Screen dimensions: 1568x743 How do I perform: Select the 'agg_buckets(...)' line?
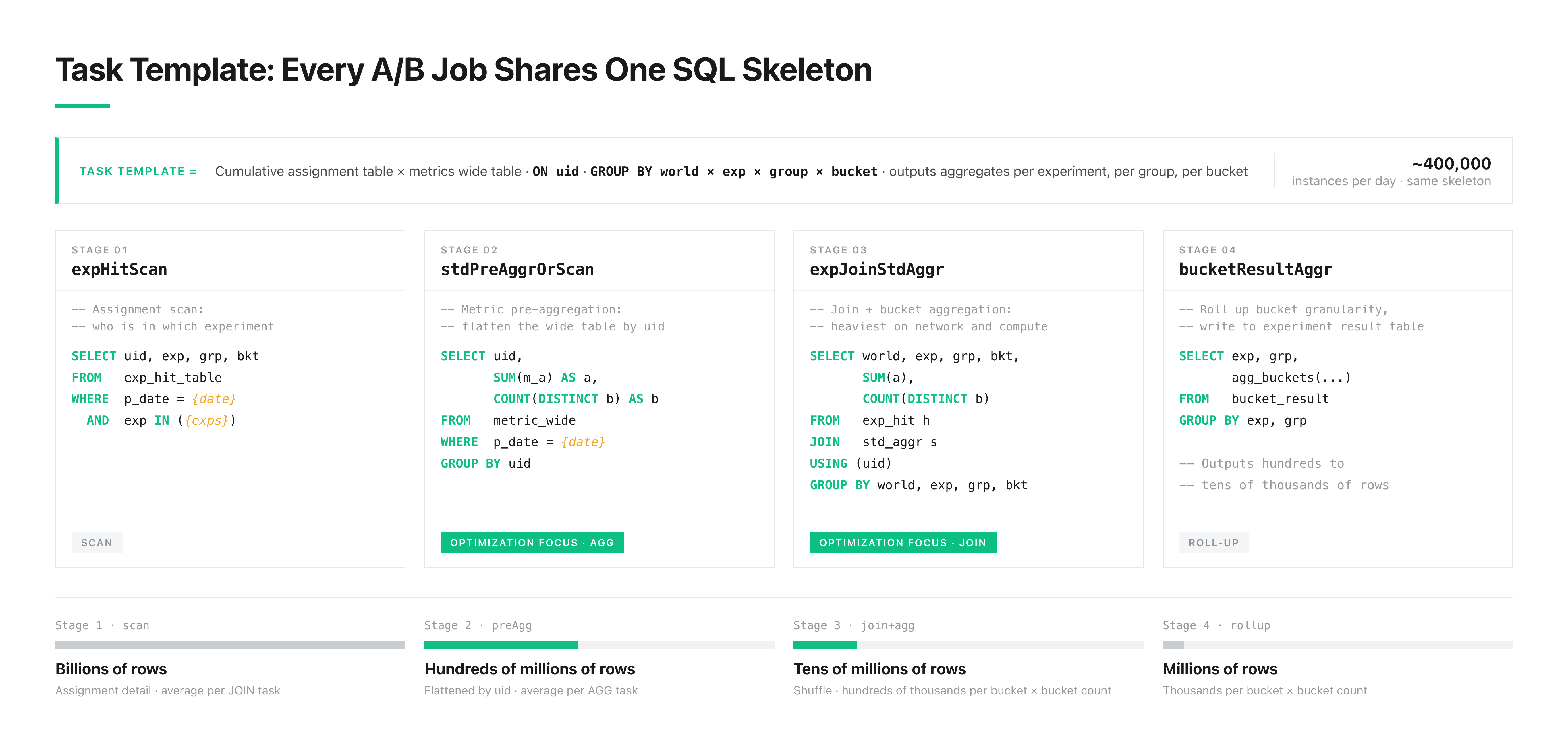[1291, 378]
